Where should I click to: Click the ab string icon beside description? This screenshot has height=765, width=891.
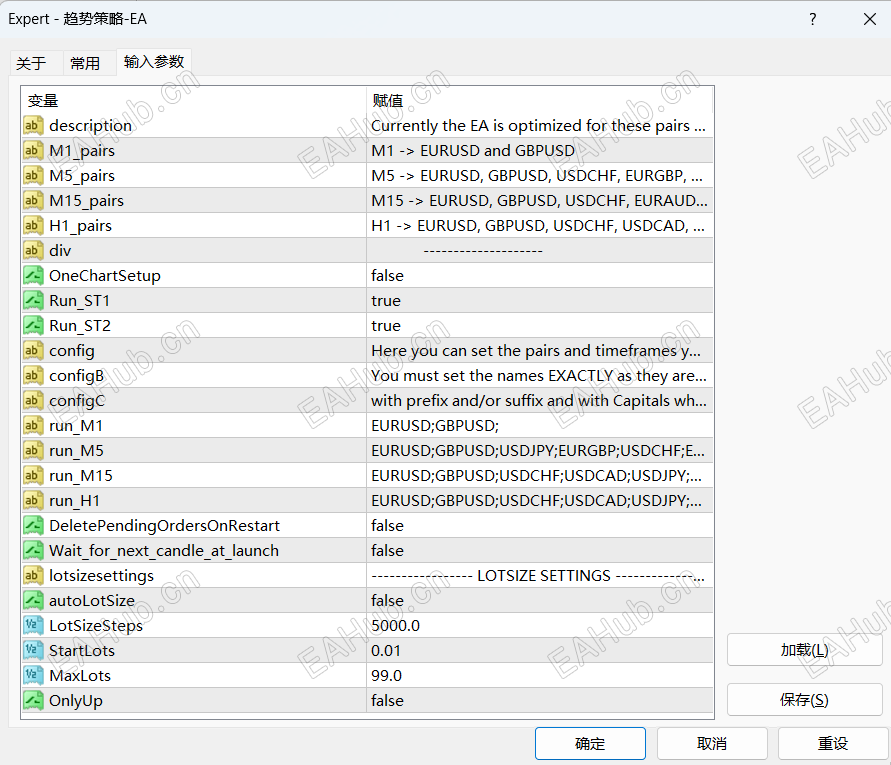33,126
